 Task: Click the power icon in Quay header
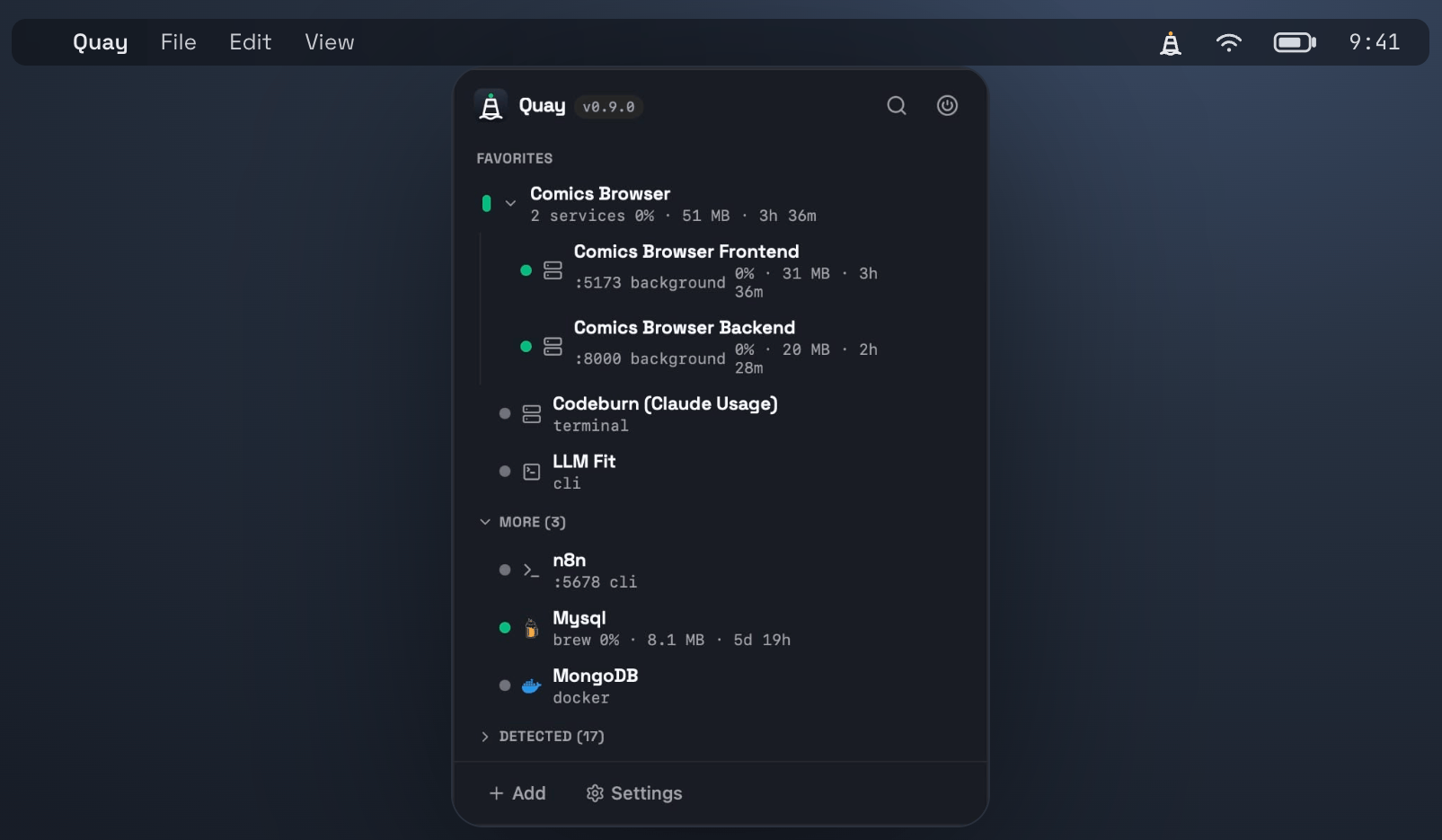[x=947, y=105]
